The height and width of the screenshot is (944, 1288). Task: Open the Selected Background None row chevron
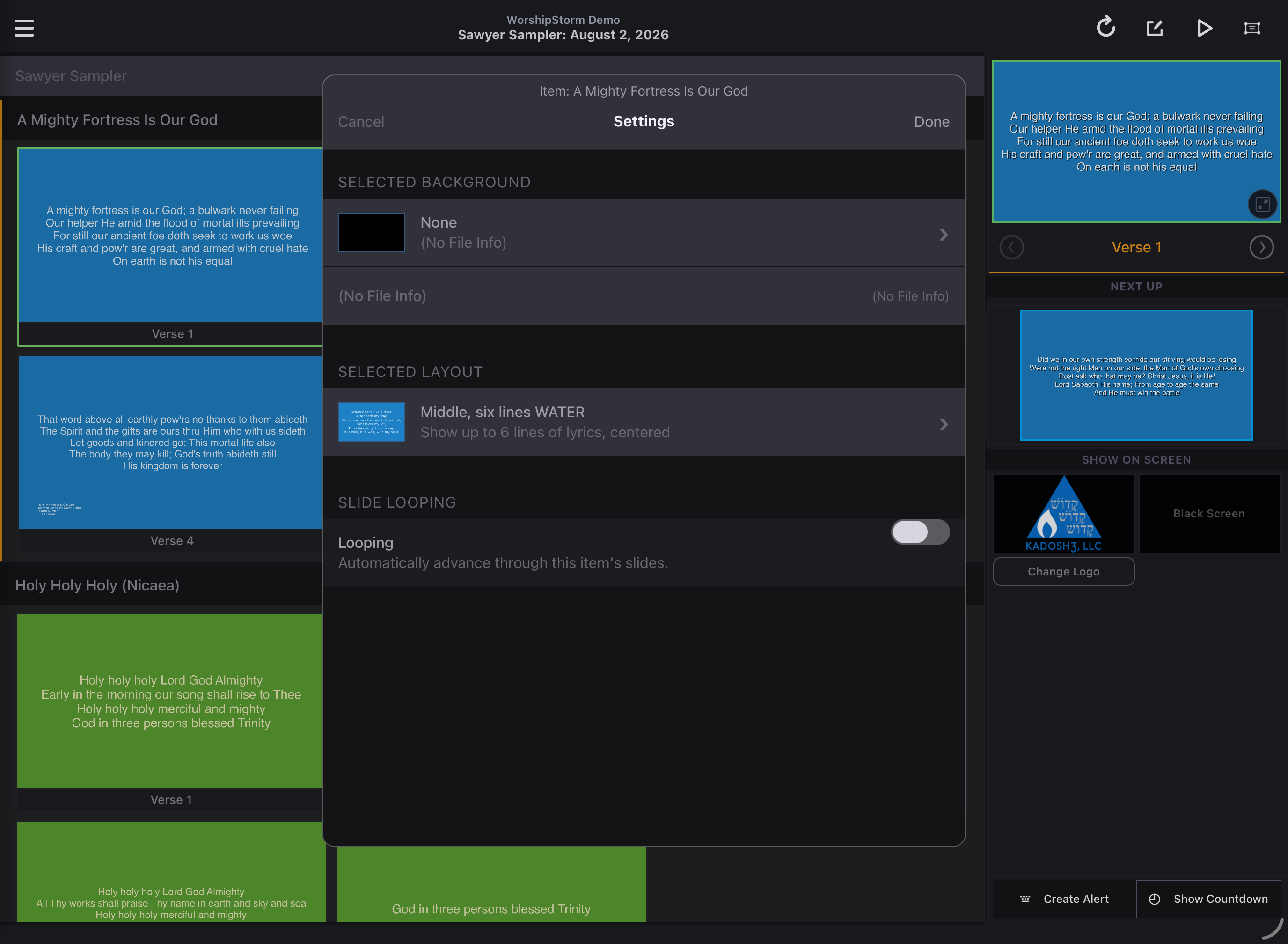(x=943, y=234)
